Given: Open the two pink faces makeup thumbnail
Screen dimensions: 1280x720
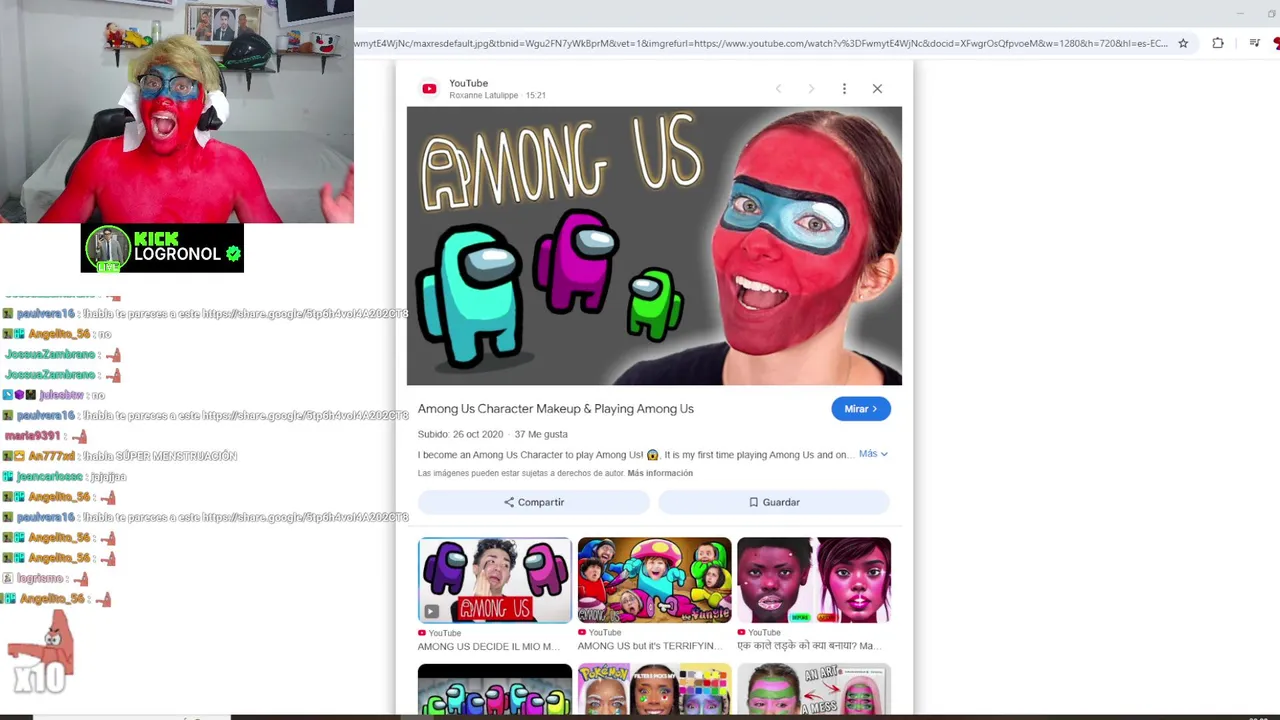Looking at the screenshot, I should click(x=814, y=580).
